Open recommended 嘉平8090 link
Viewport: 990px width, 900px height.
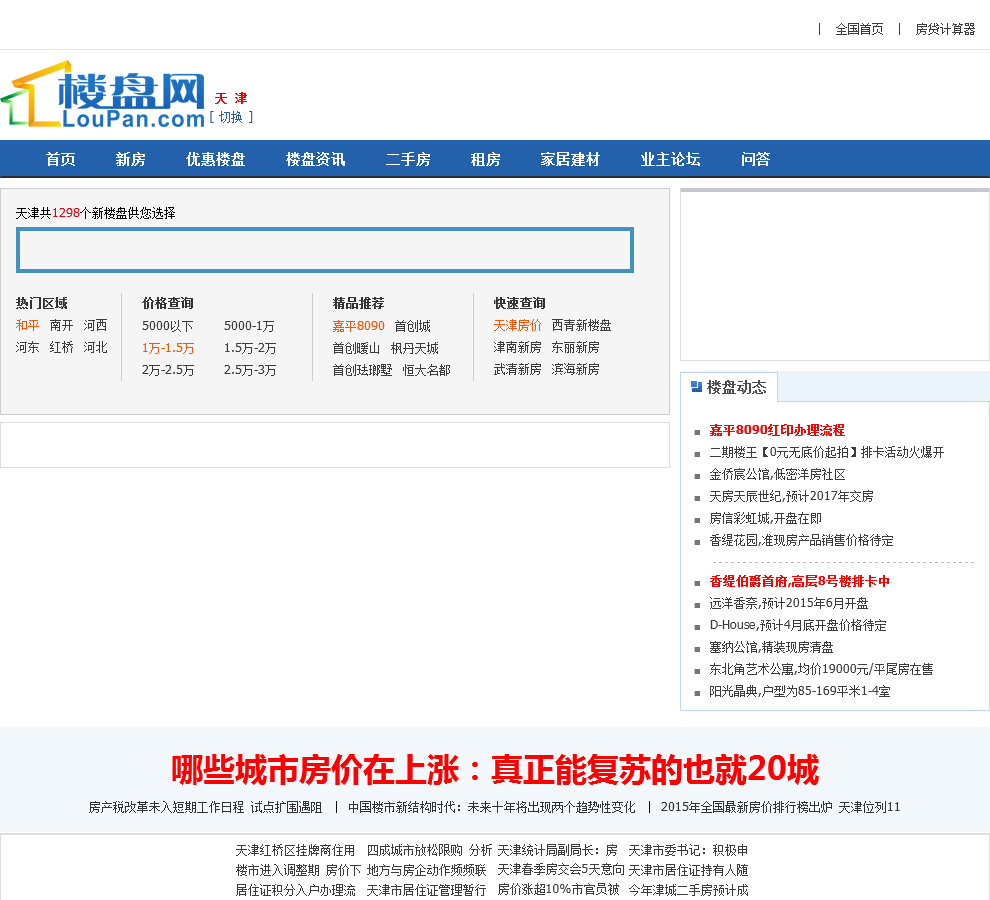click(x=358, y=326)
